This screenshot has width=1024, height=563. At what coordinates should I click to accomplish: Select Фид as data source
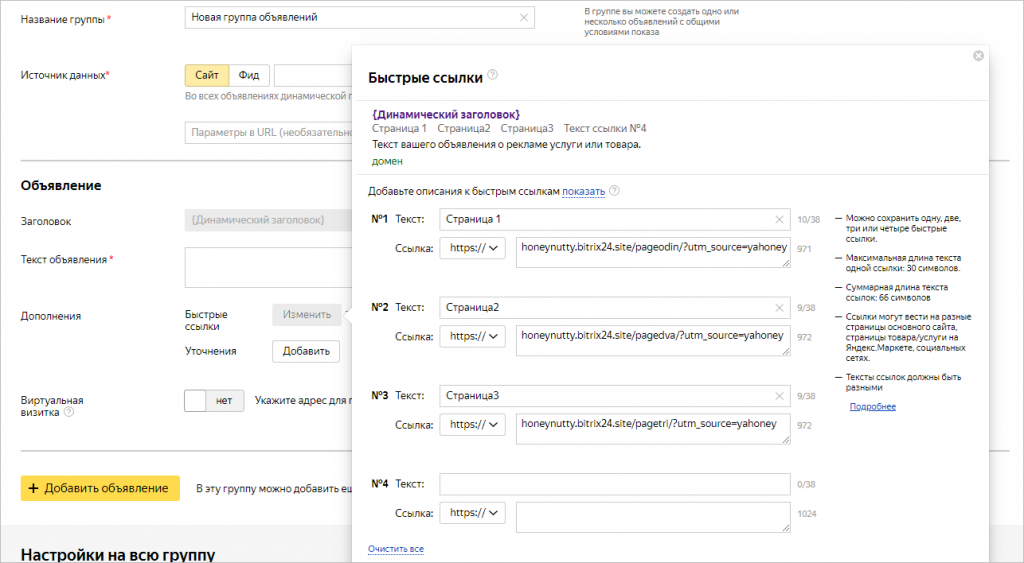(x=248, y=75)
